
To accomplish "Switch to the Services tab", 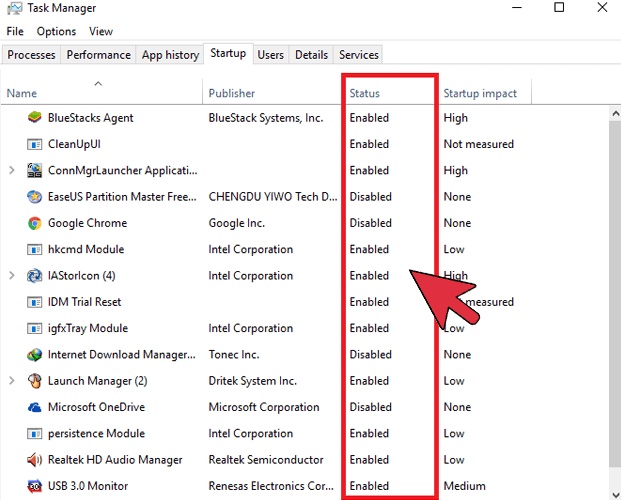I will [358, 55].
